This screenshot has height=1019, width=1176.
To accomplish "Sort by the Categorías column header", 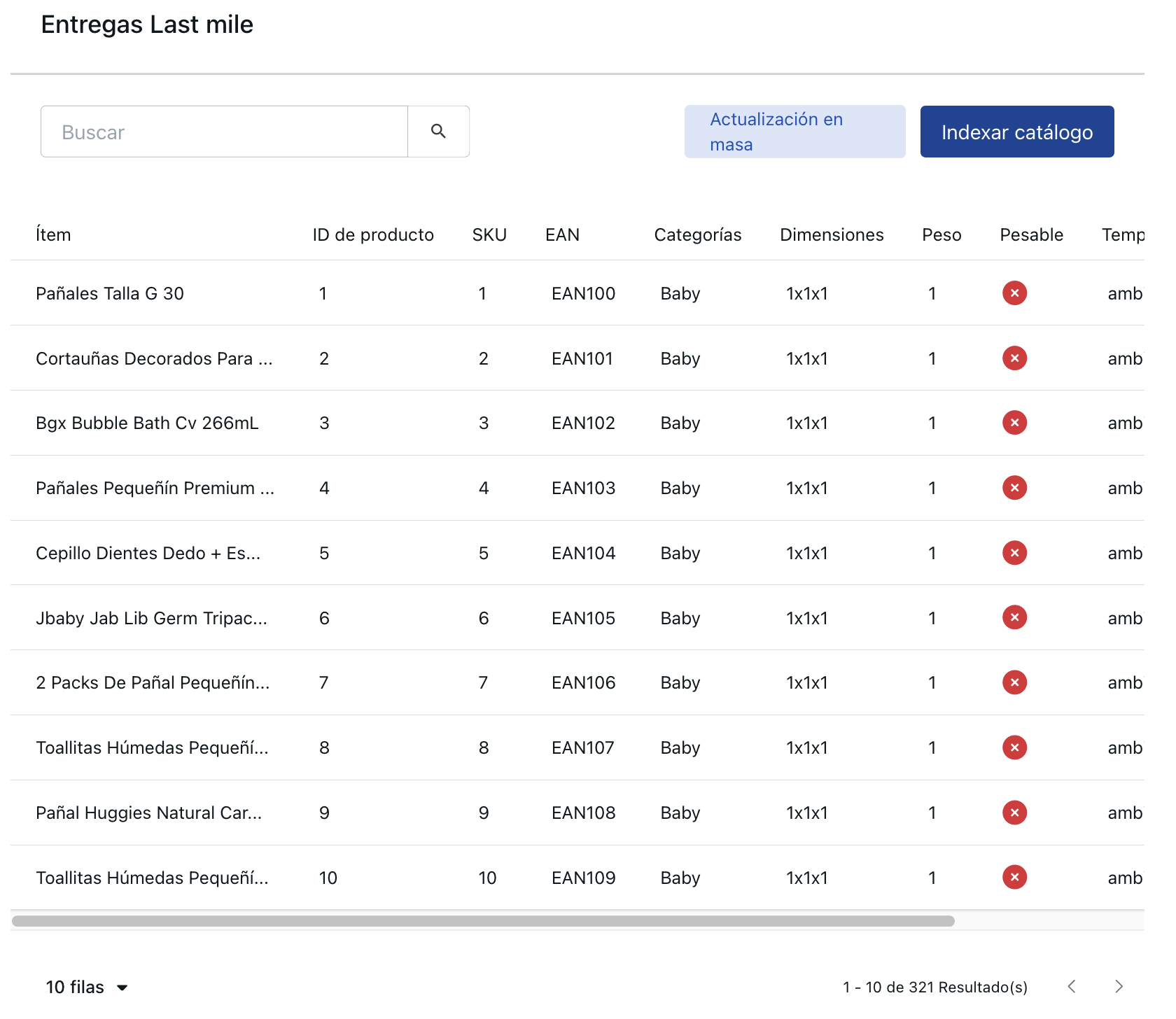I will coord(697,234).
